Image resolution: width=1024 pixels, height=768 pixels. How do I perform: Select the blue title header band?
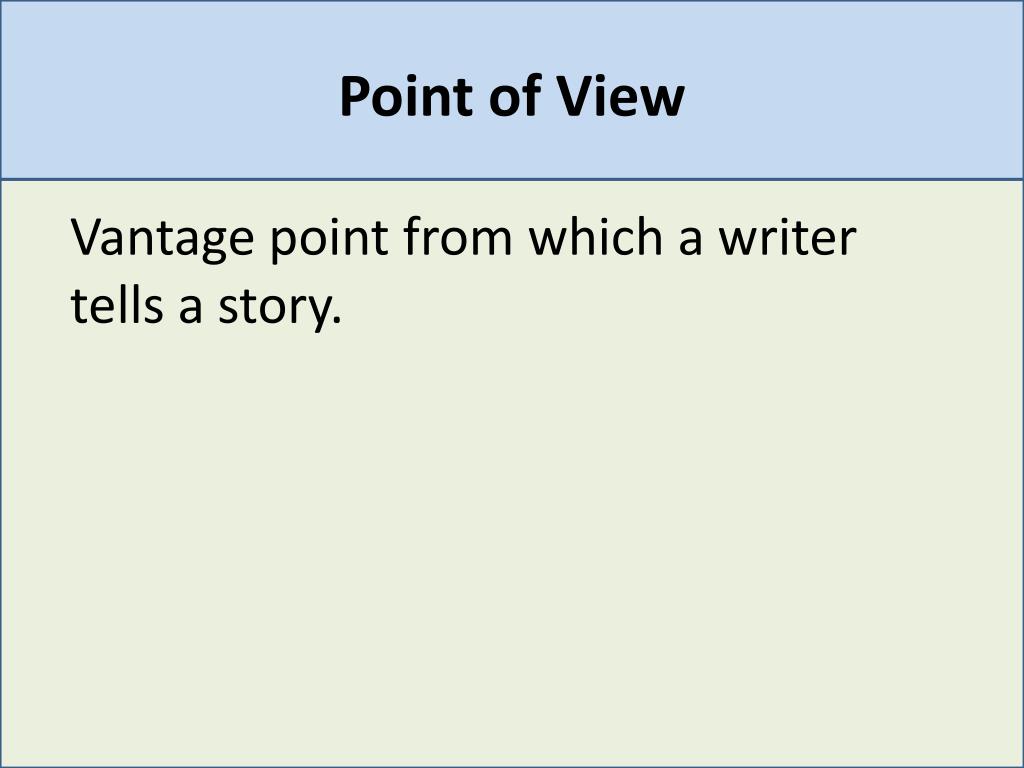[512, 89]
